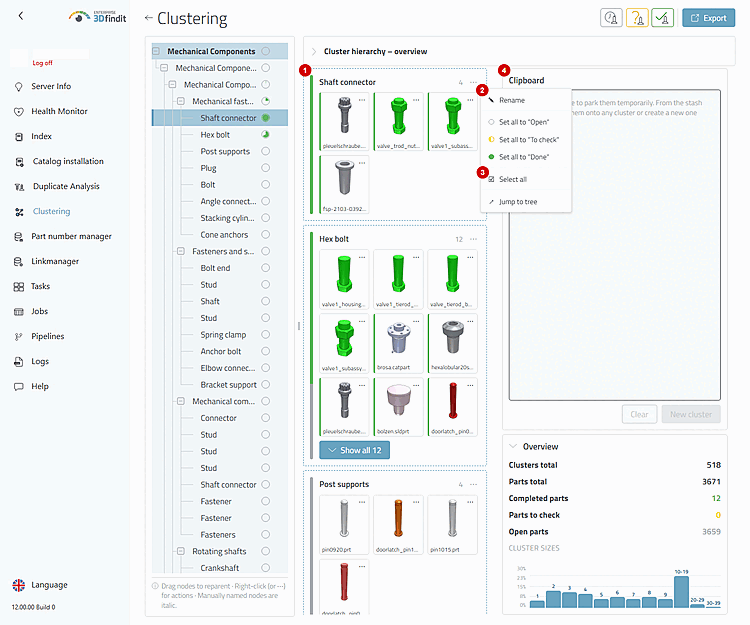This screenshot has width=750, height=625.
Task: Open Part number manager
Action: [x=71, y=236]
